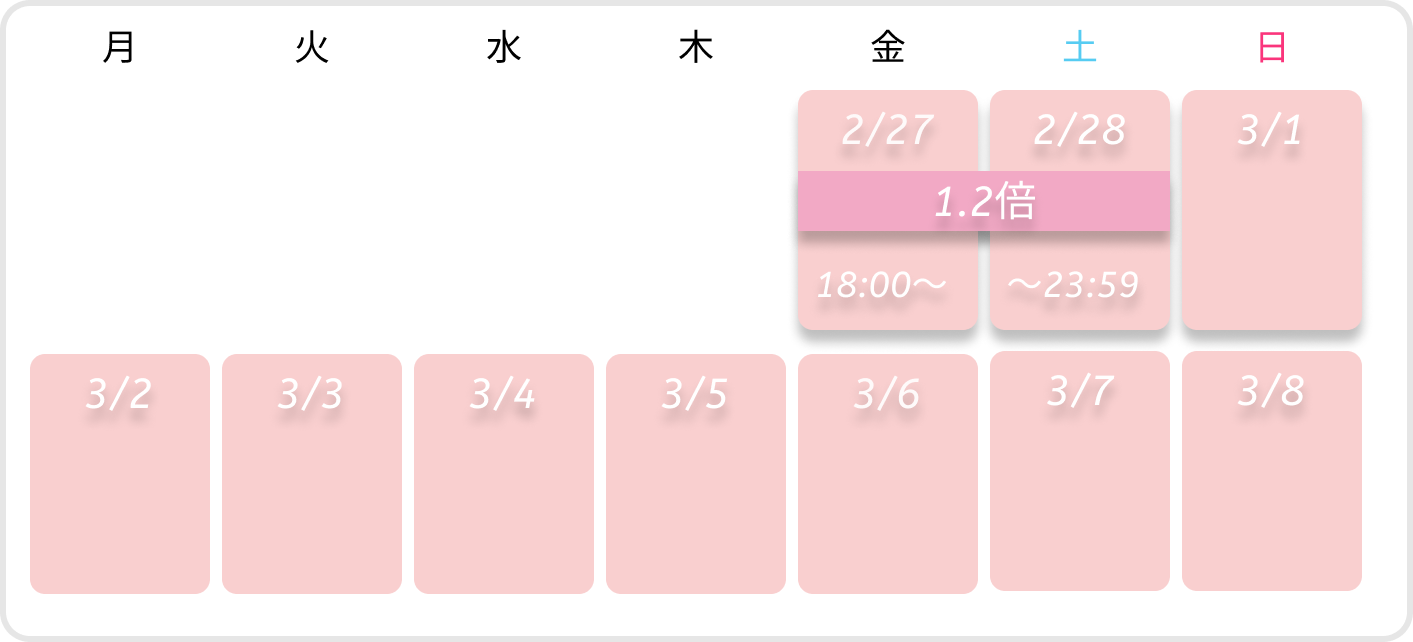Pick the 3/5 date card
This screenshot has width=1413, height=642.
(x=696, y=473)
